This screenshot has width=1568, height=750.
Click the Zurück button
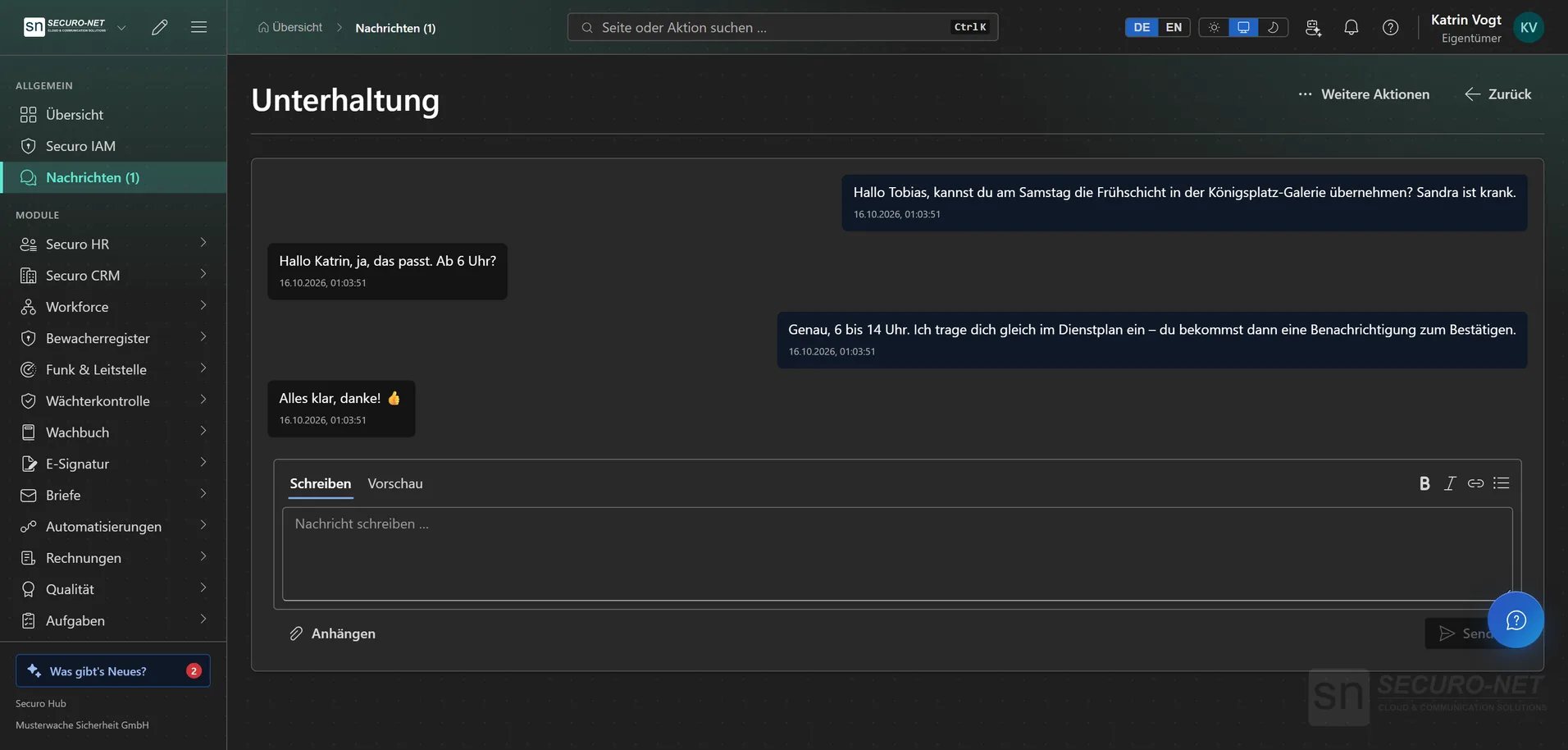pos(1498,94)
